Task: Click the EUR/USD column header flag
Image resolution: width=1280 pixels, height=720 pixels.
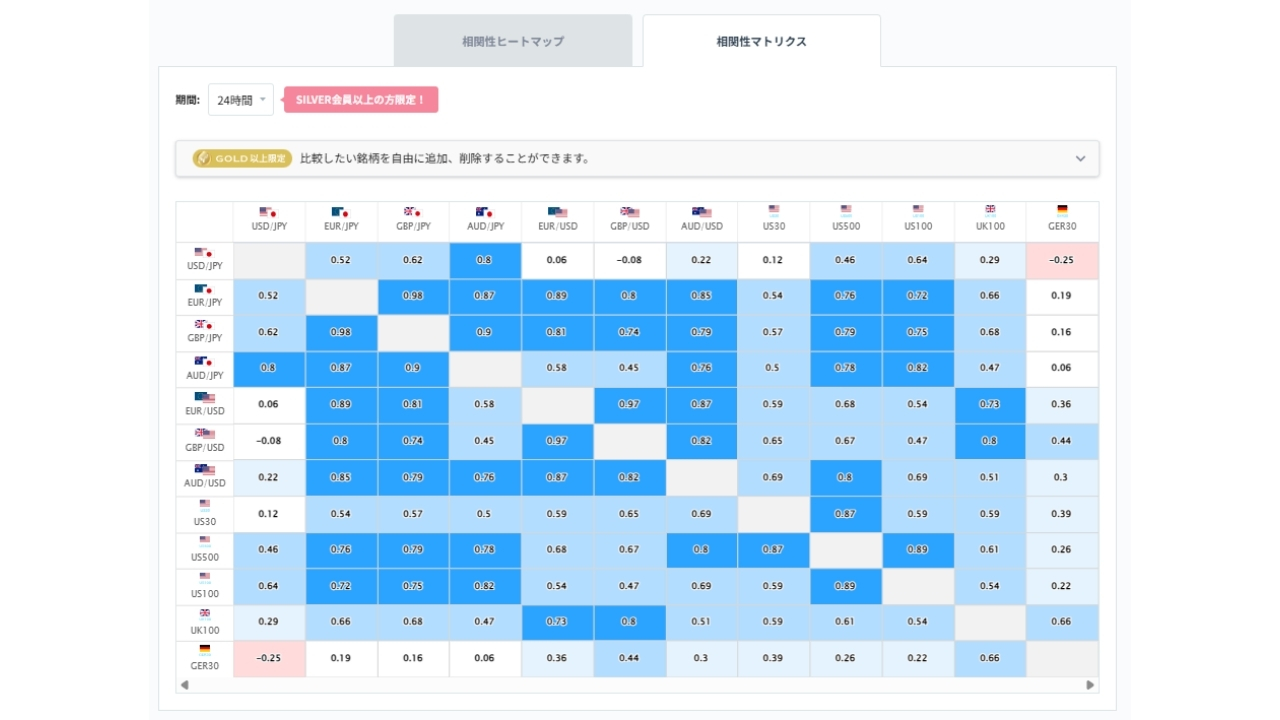Action: click(x=558, y=212)
